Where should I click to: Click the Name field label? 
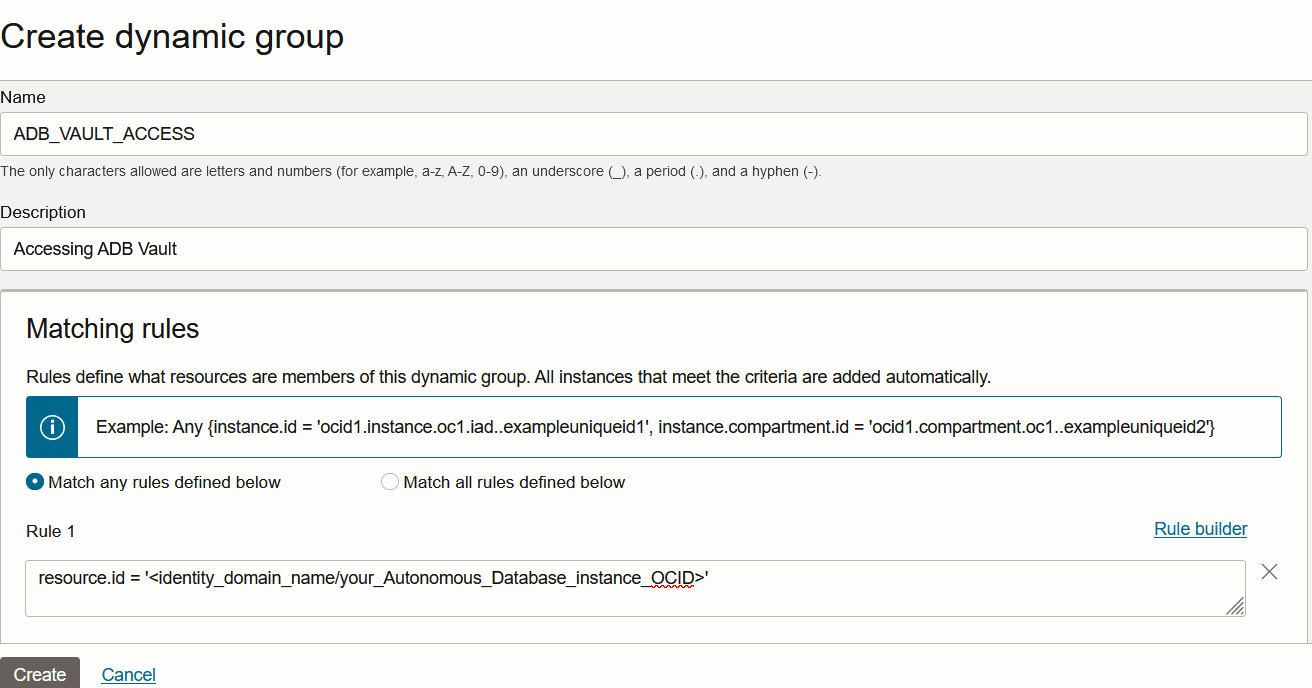tap(23, 97)
